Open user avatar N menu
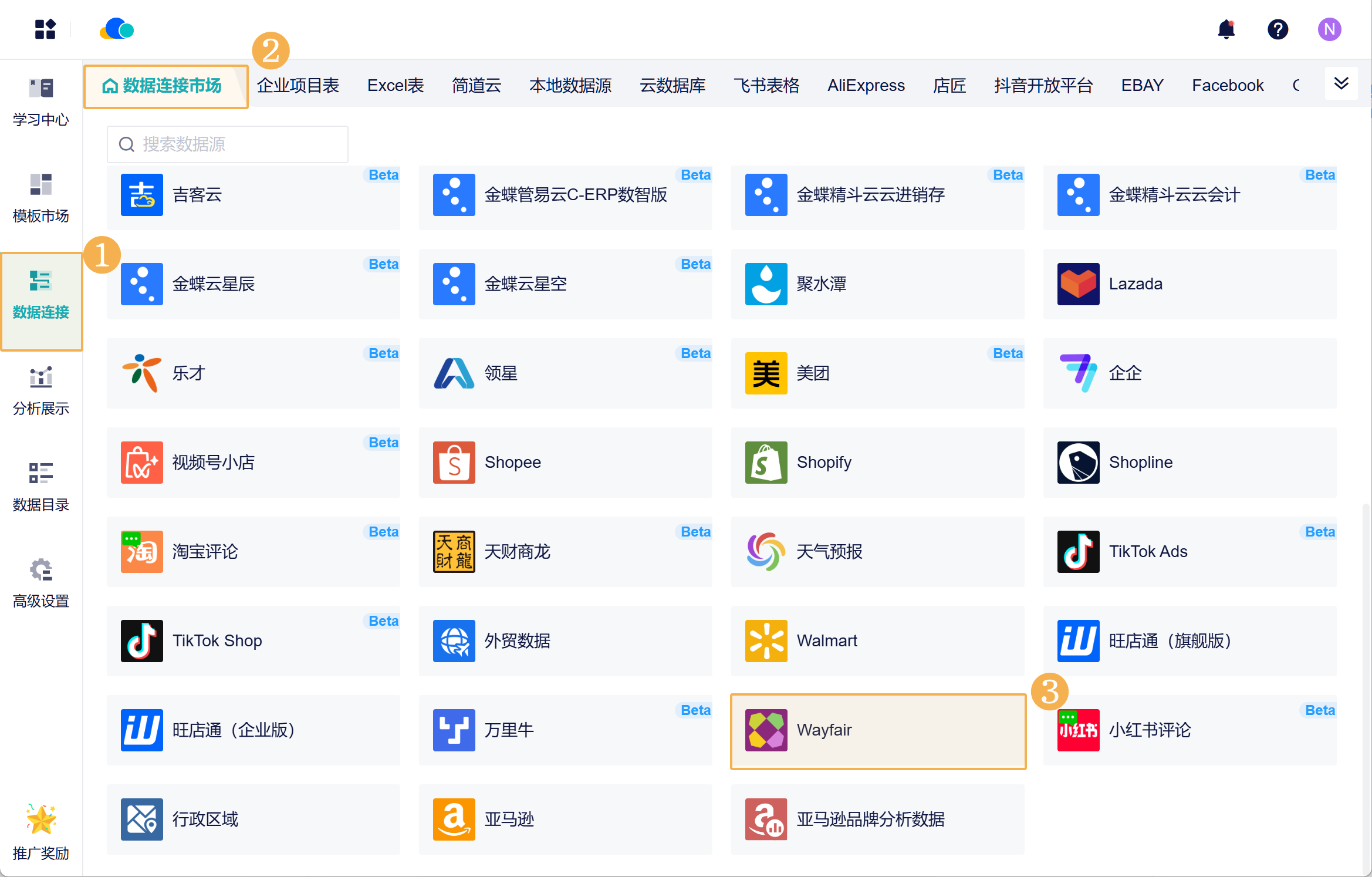The height and width of the screenshot is (877, 1372). pyautogui.click(x=1329, y=29)
